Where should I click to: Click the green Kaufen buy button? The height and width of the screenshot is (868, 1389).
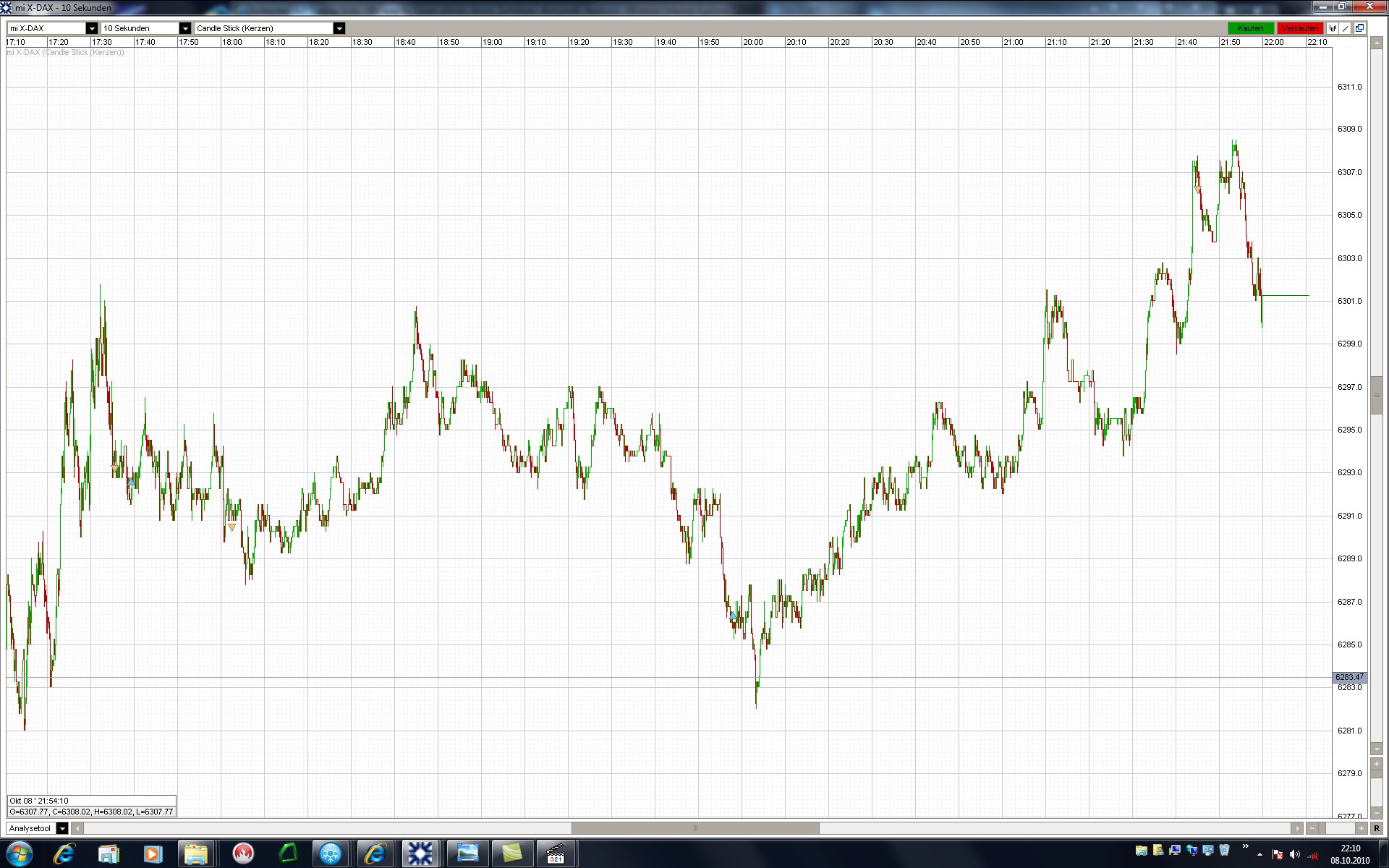tap(1250, 28)
